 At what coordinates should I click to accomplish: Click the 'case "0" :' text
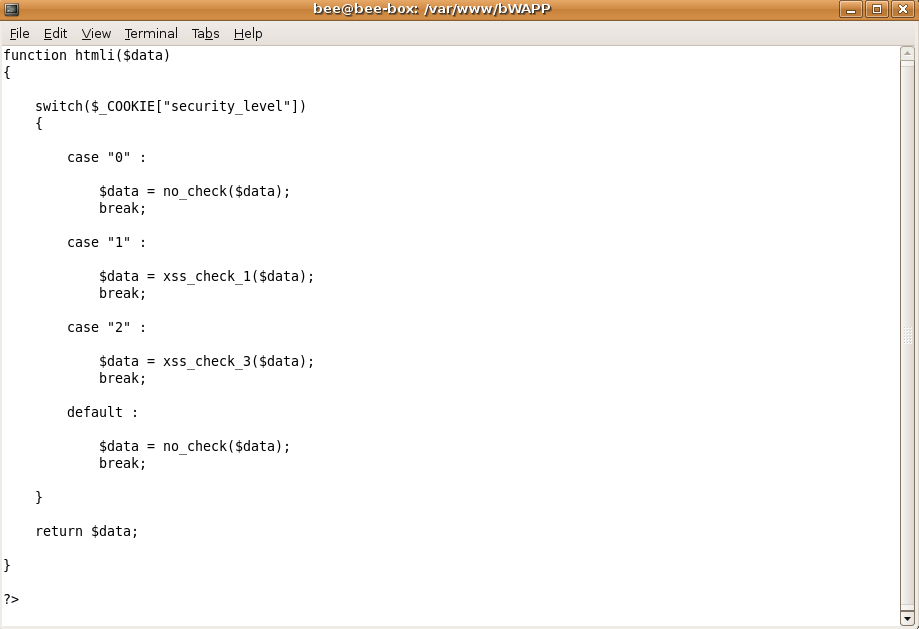tap(106, 157)
